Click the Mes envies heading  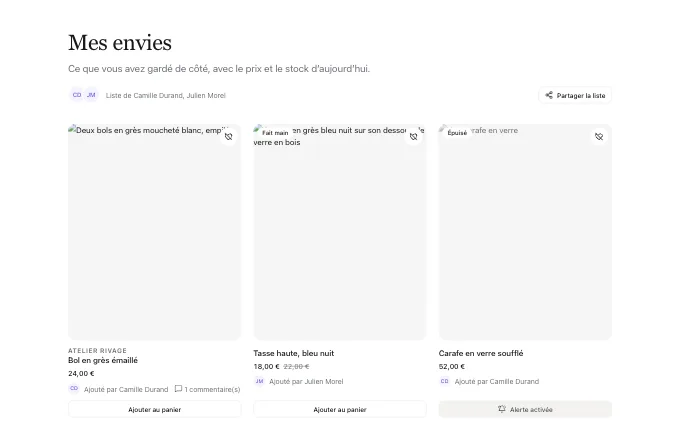point(120,42)
